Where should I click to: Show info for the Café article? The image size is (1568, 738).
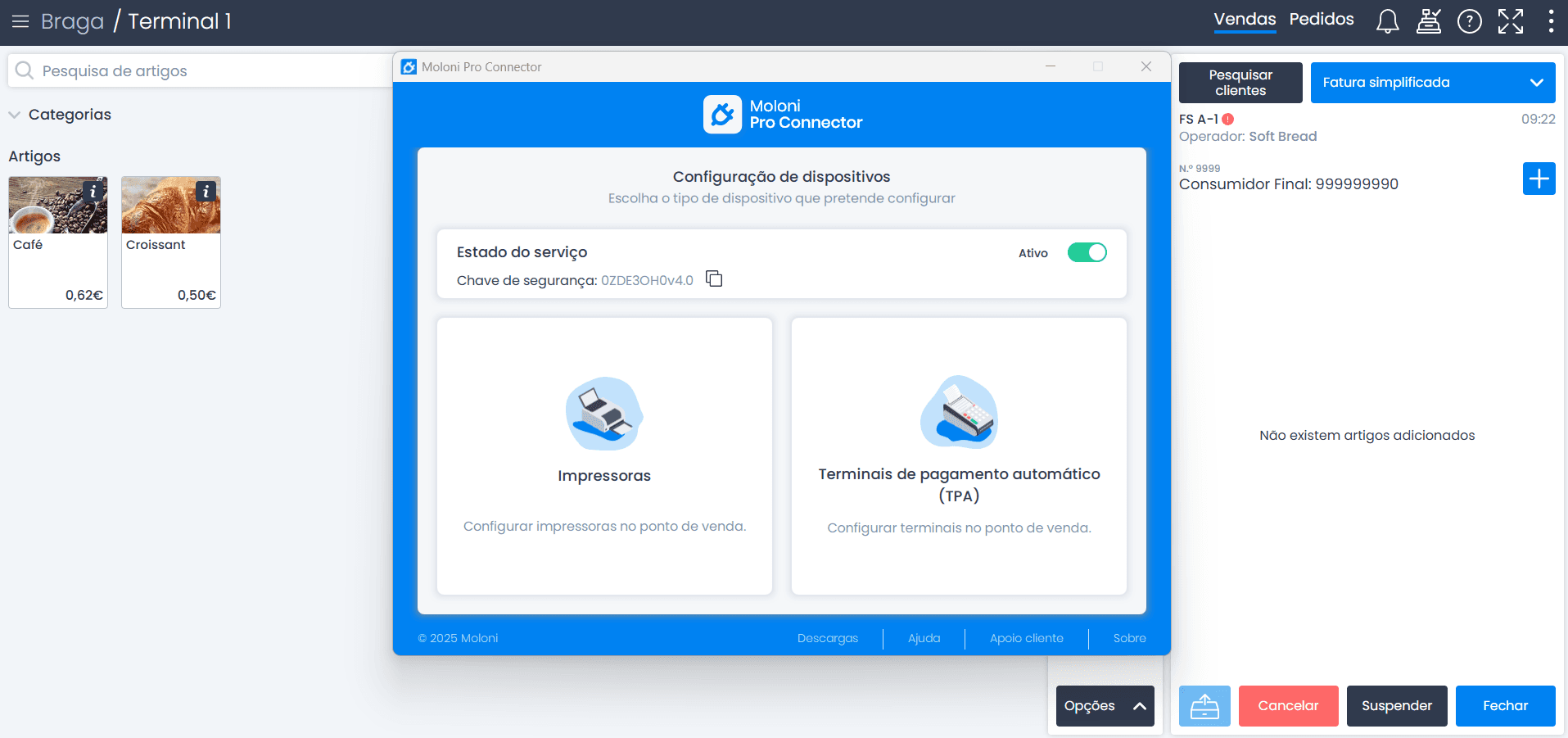coord(93,191)
